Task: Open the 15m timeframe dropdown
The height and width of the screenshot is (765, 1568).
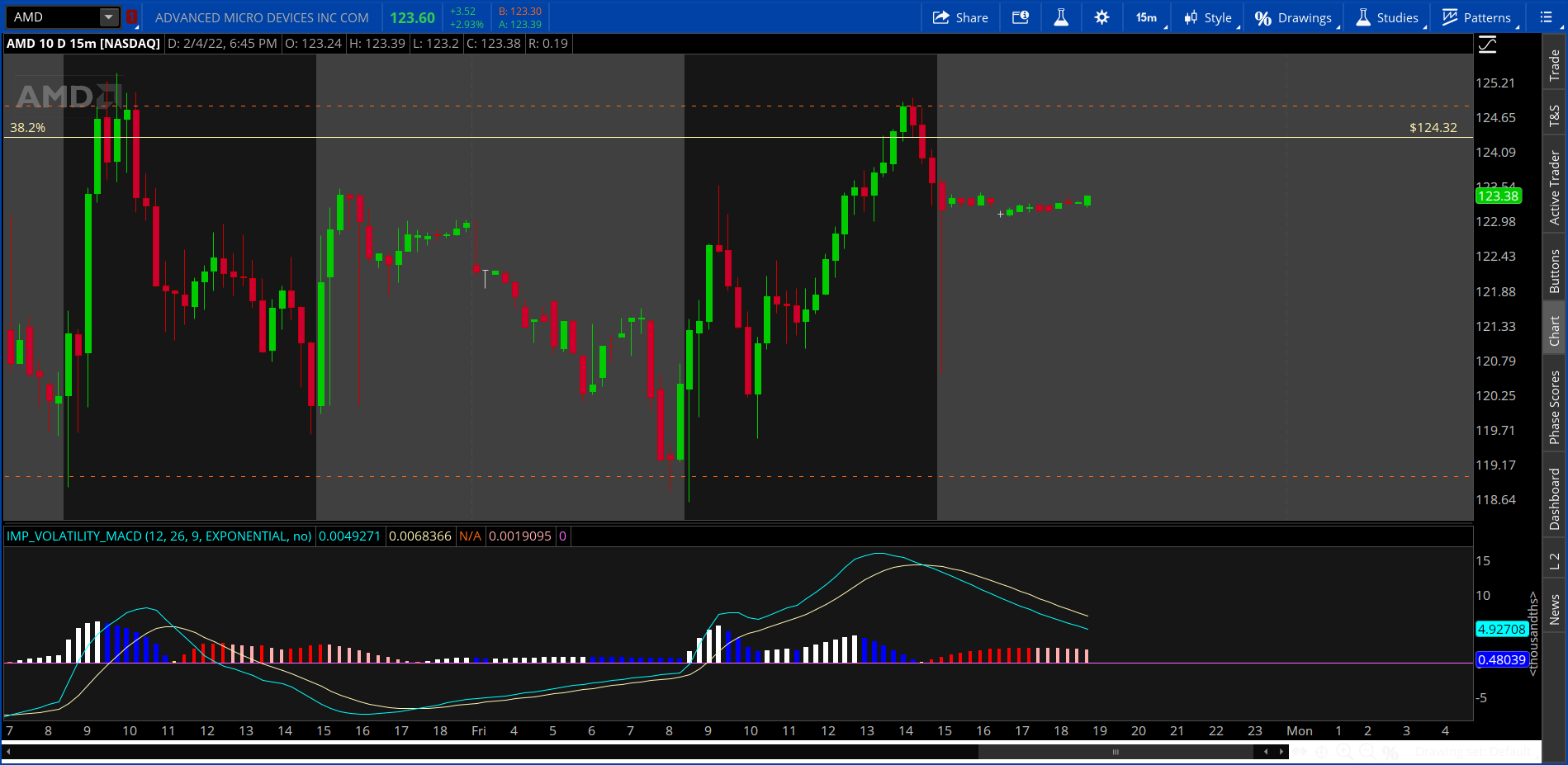Action: coord(1146,17)
